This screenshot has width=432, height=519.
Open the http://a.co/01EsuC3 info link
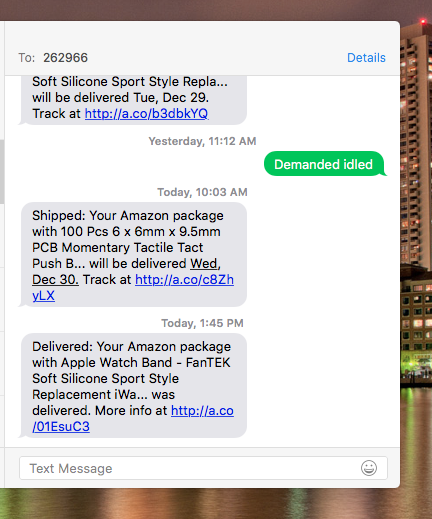202,411
